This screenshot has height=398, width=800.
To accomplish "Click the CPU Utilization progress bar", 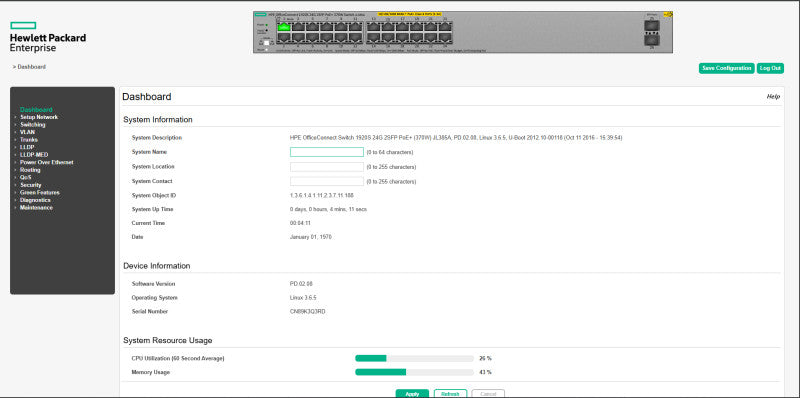I will tap(414, 358).
